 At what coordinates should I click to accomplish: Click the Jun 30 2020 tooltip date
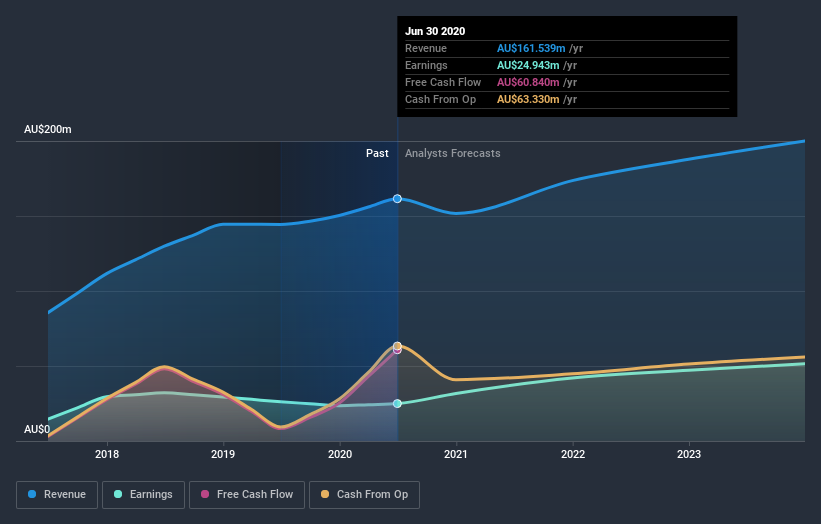(435, 31)
